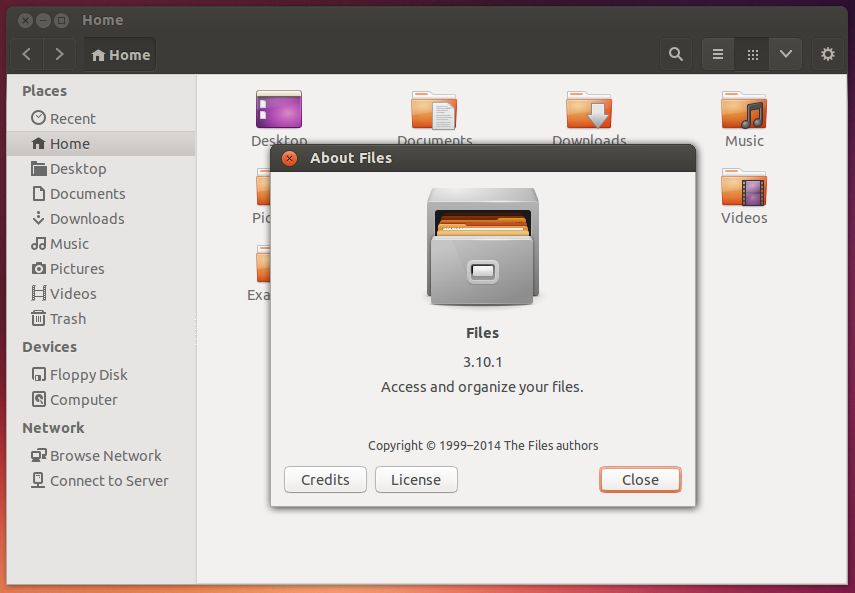Click the Trash bin icon in the sidebar

pos(38,318)
